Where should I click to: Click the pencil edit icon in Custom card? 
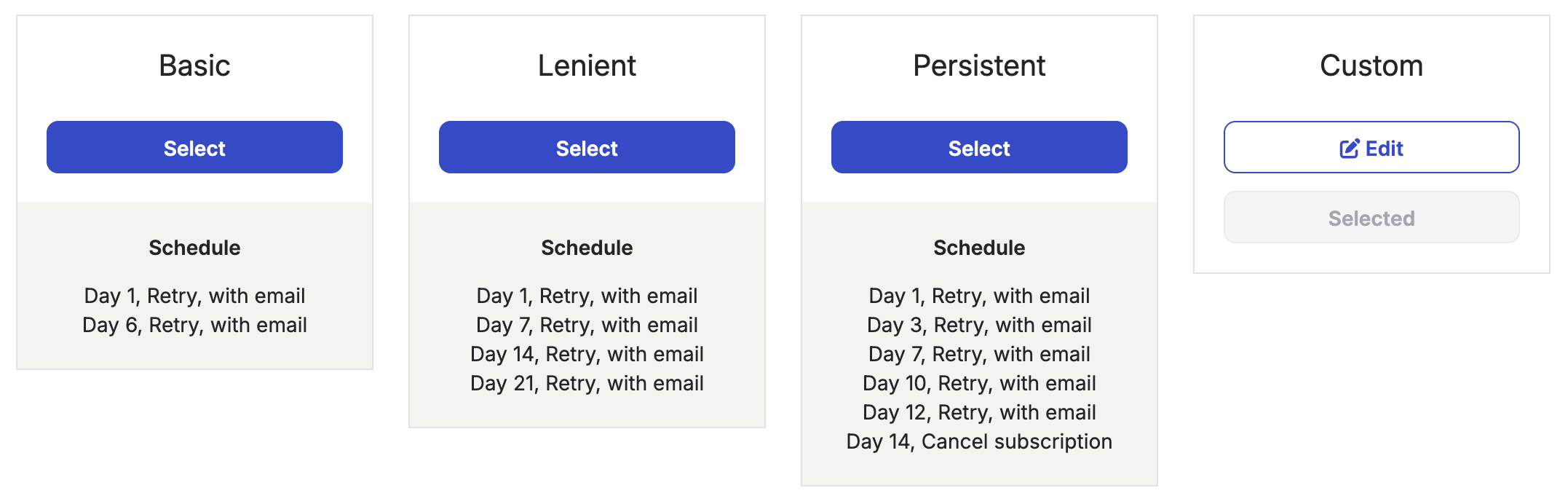point(1349,149)
